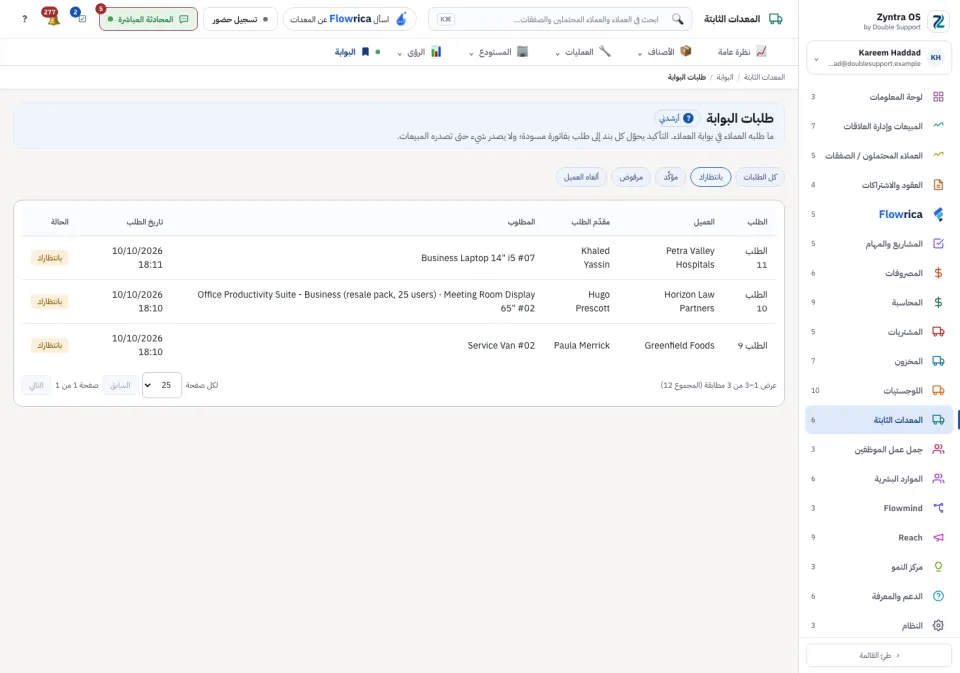Click the Paula Merrick requester cell
Viewport: 960px width, 673px height.
(582, 345)
